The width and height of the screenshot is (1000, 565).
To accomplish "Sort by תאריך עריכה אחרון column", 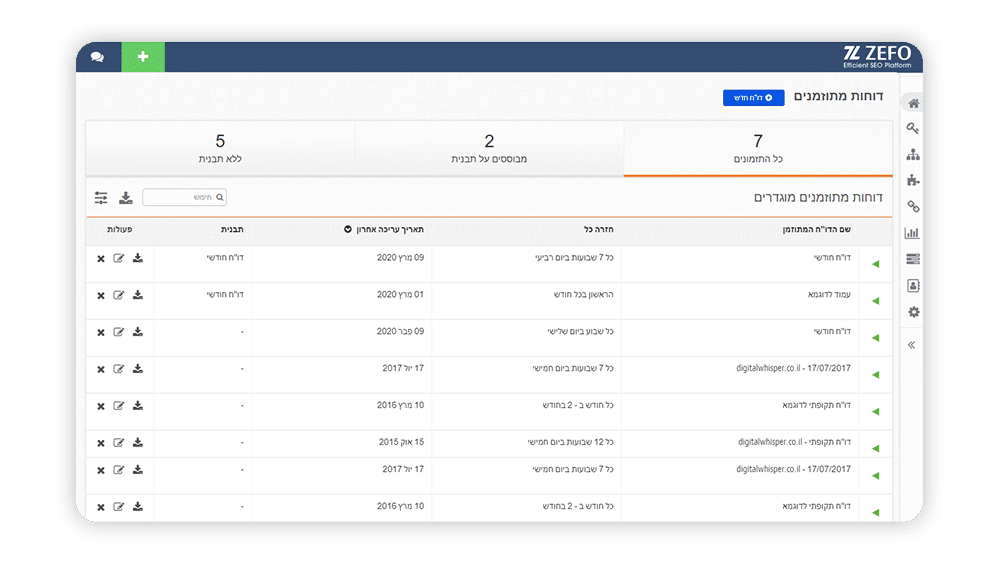I will click(384, 230).
